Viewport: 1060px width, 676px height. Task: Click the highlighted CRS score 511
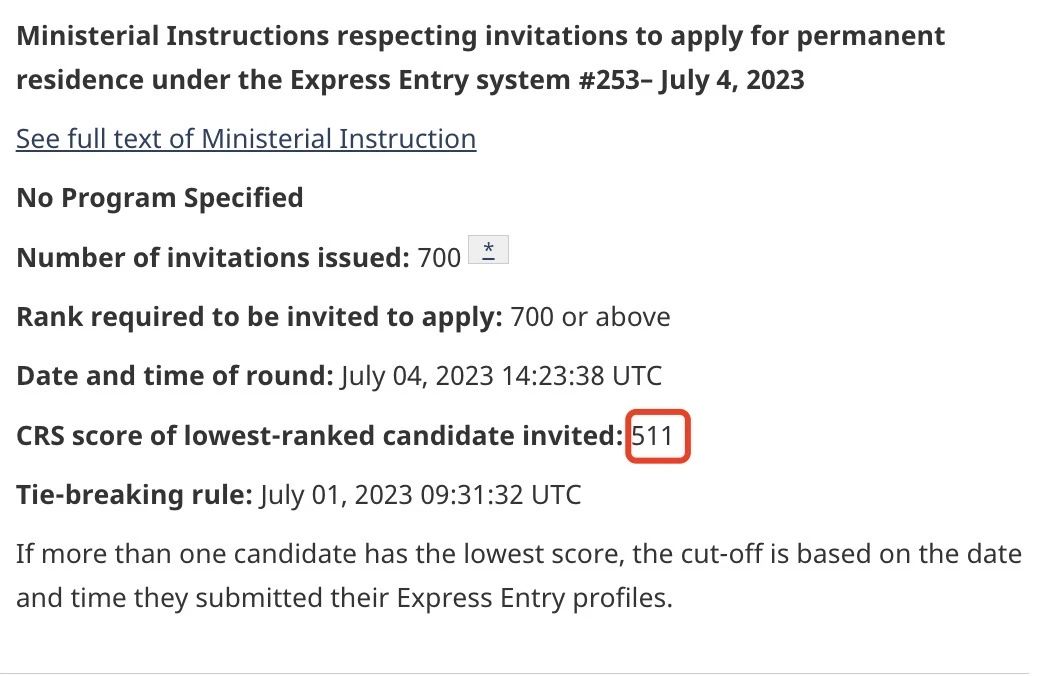652,435
